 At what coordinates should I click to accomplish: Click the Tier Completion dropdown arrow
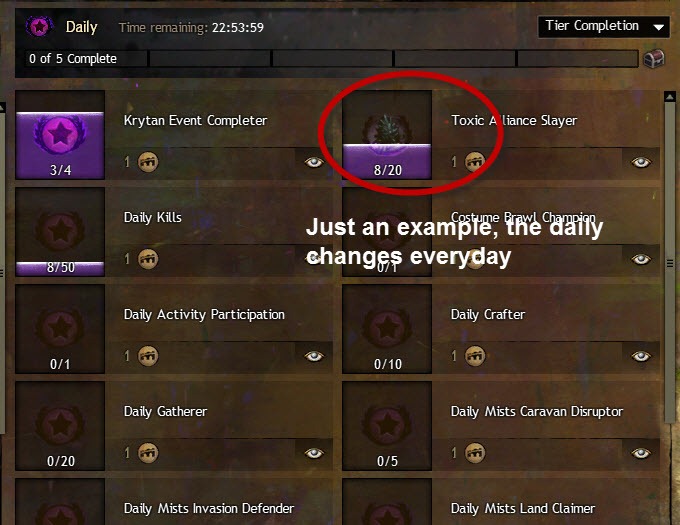(x=659, y=27)
